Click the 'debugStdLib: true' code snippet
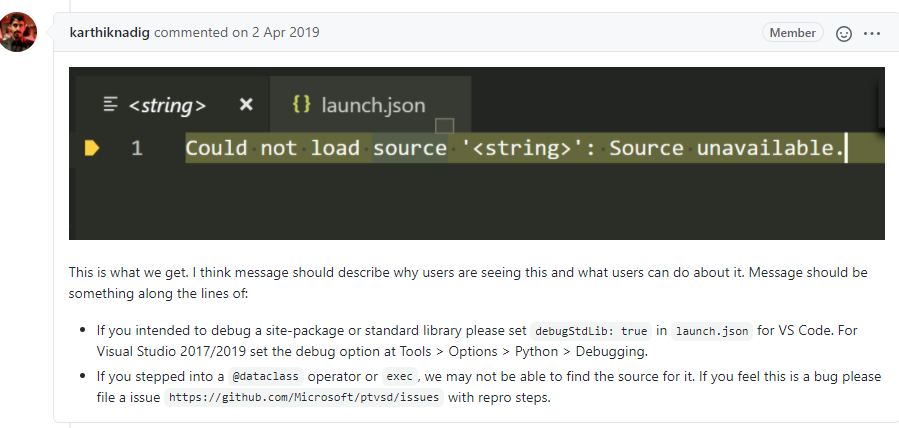This screenshot has height=428, width=899. coord(591,331)
